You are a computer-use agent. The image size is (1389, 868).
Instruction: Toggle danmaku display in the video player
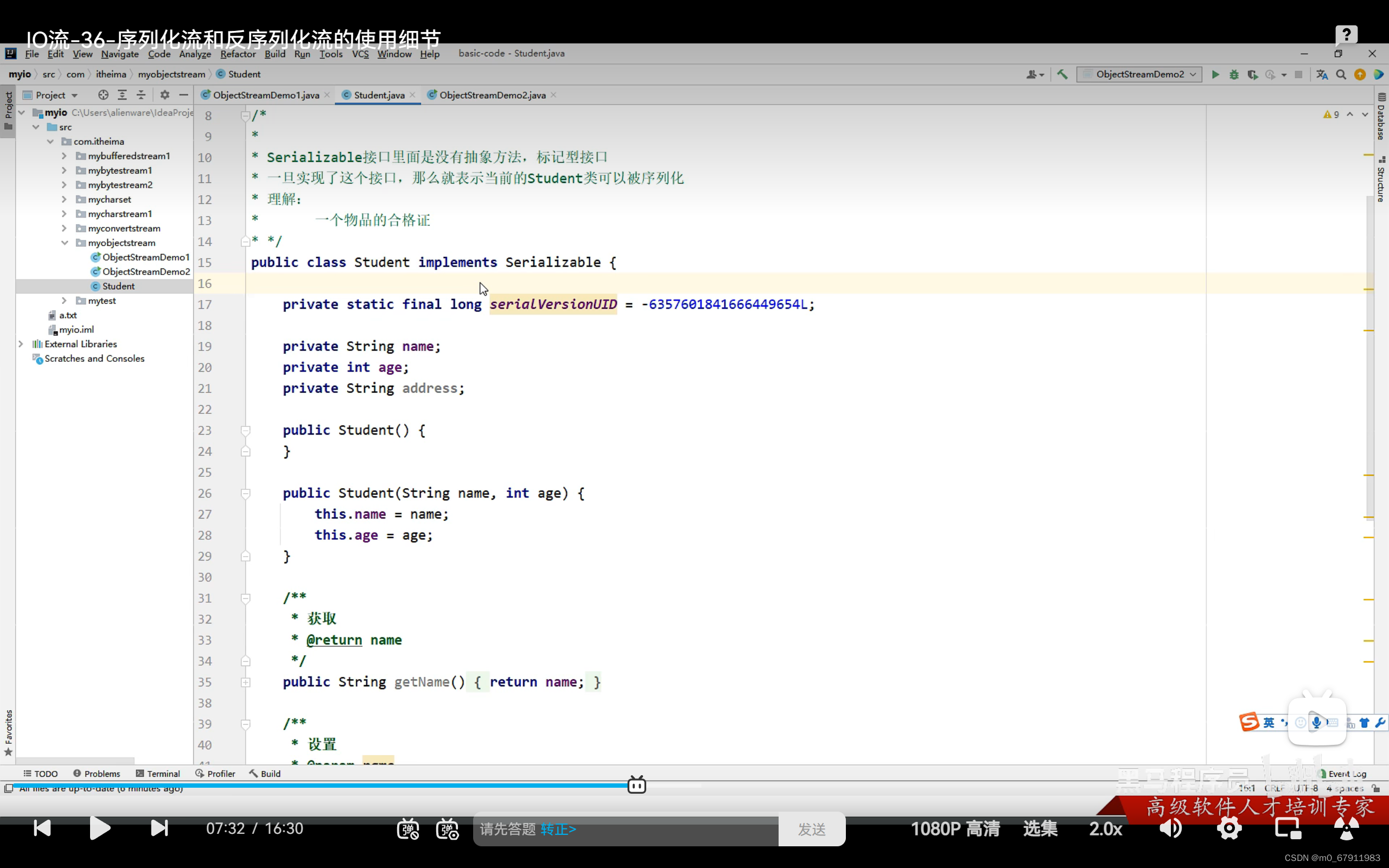point(407,829)
